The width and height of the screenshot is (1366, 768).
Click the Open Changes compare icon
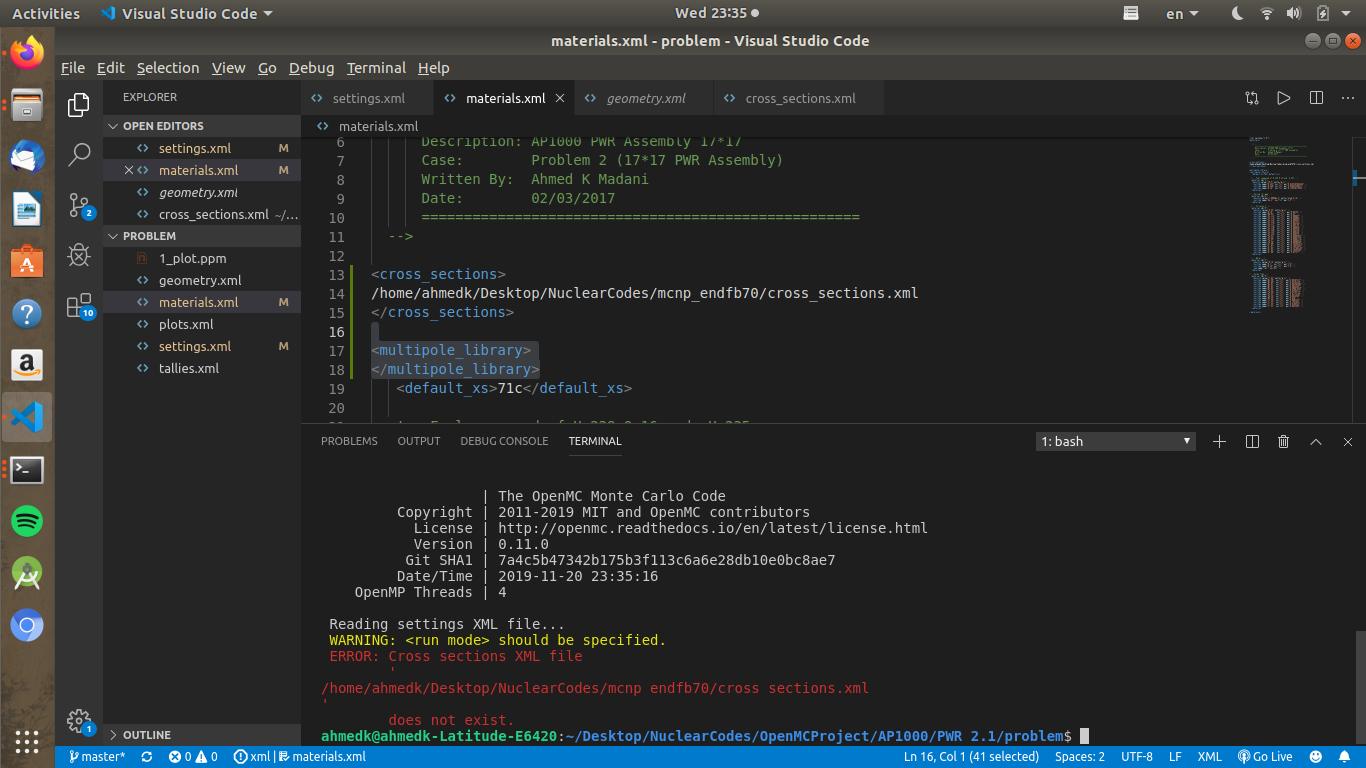point(1252,98)
